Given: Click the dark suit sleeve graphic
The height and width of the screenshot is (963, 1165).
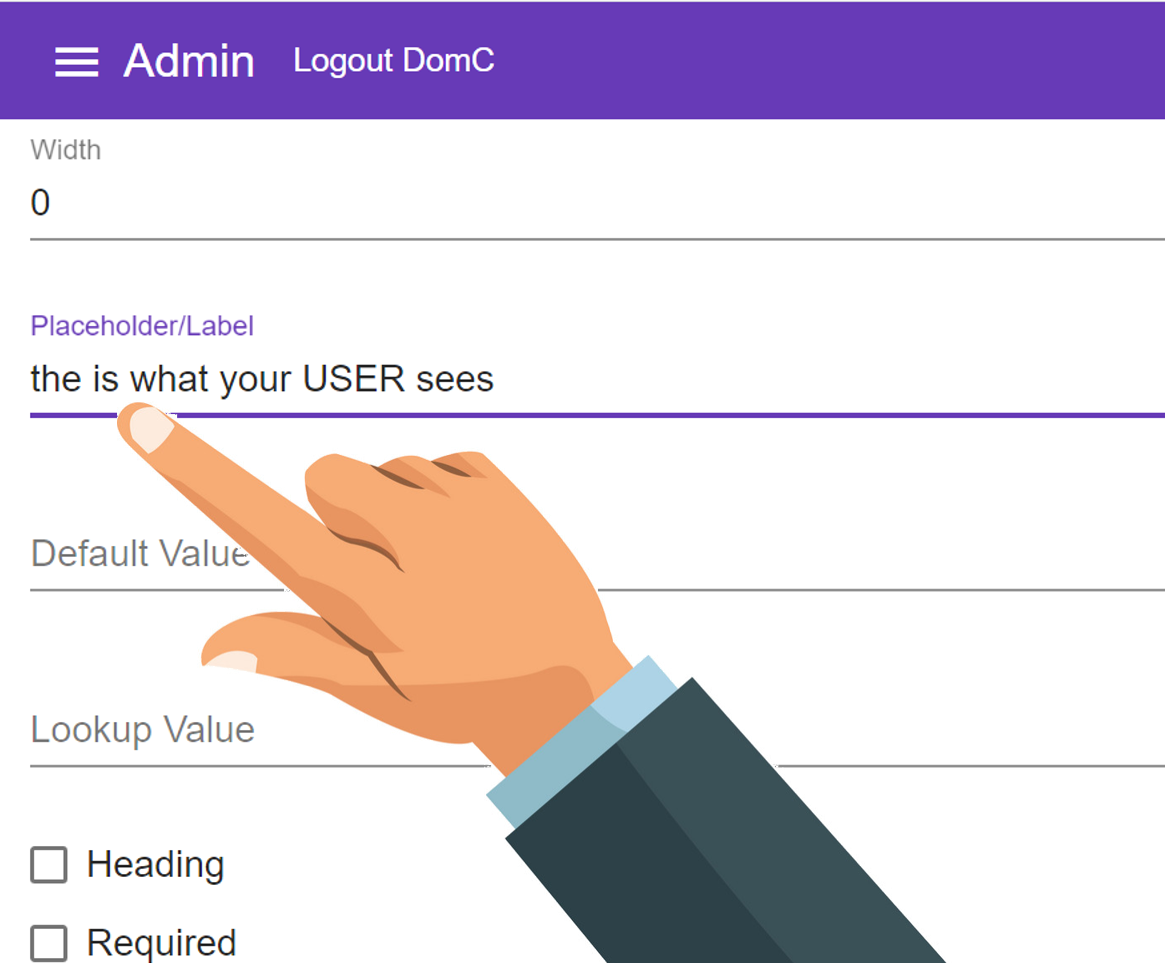Looking at the screenshot, I should (713, 840).
